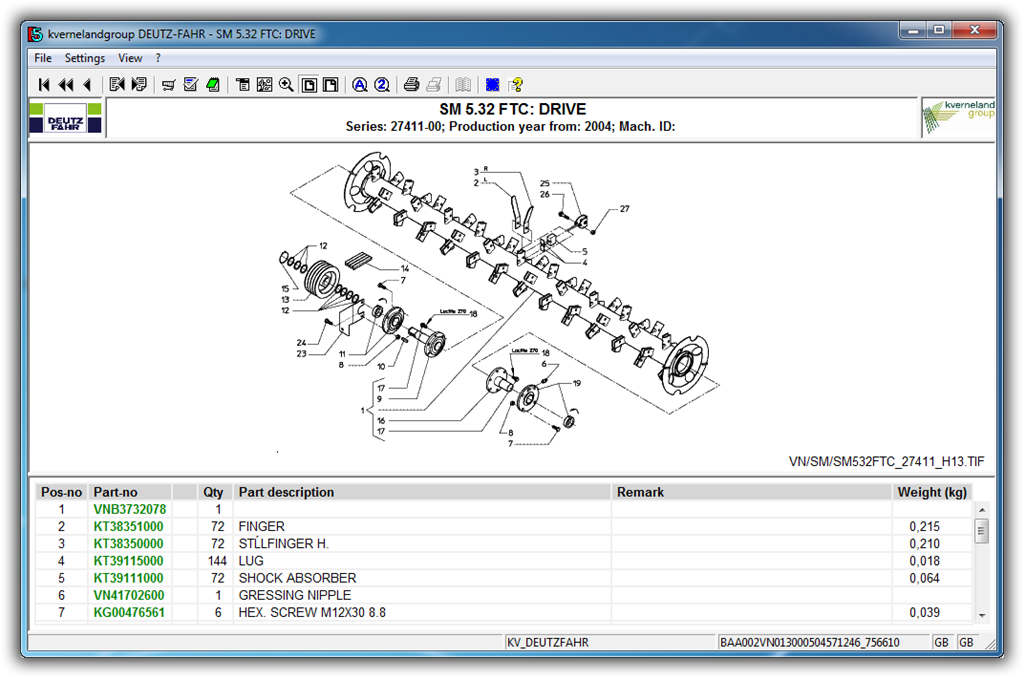Open part number KT39115000
Image resolution: width=1024 pixels, height=678 pixels.
click(x=129, y=561)
